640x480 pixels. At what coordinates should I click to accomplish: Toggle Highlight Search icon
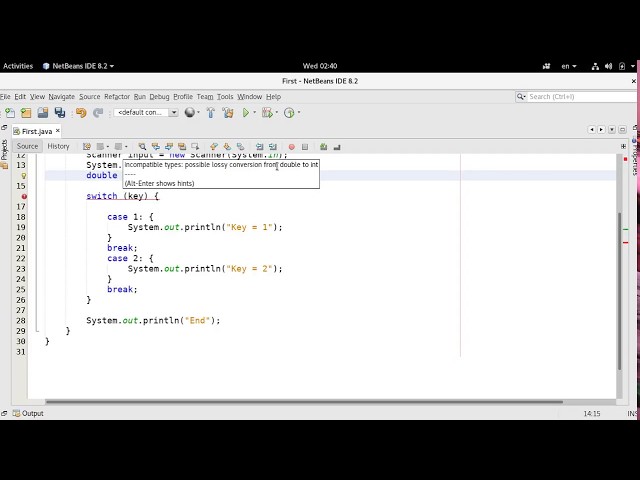[182, 147]
